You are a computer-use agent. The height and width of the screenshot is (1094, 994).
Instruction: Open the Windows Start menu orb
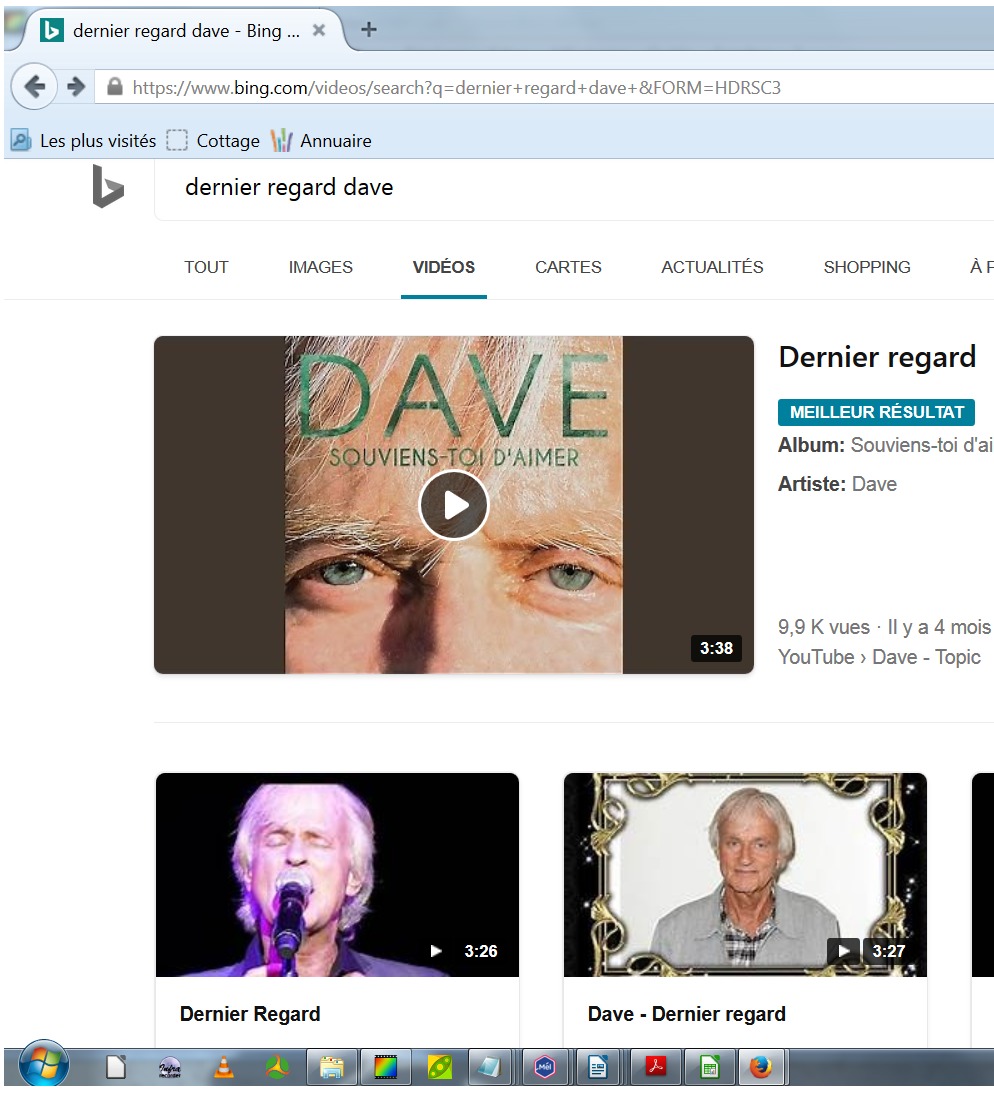tap(43, 1066)
